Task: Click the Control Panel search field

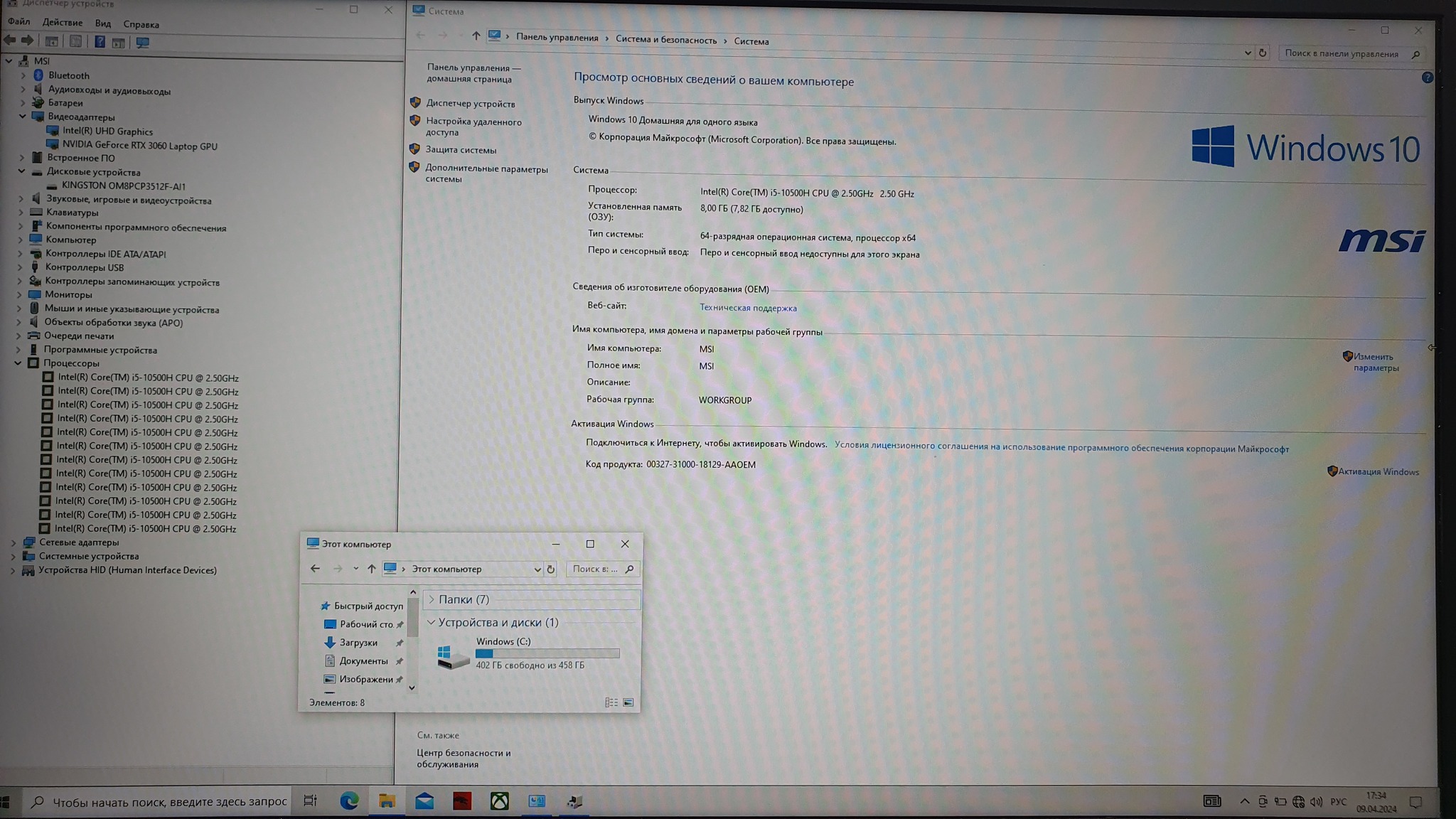Action: 1342,54
